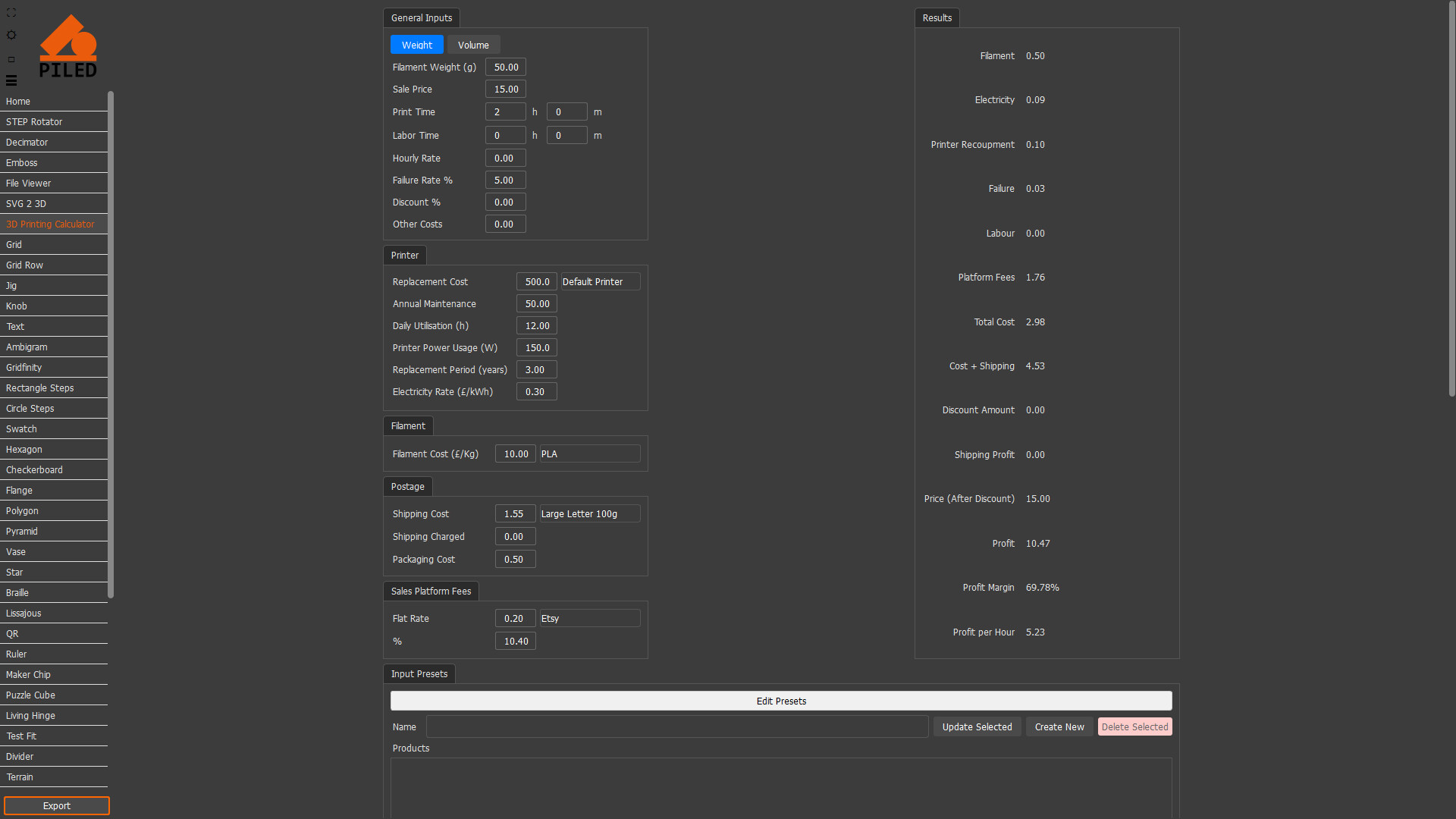Click the PILED logo
Viewport: 1456px width, 819px height.
click(x=68, y=45)
